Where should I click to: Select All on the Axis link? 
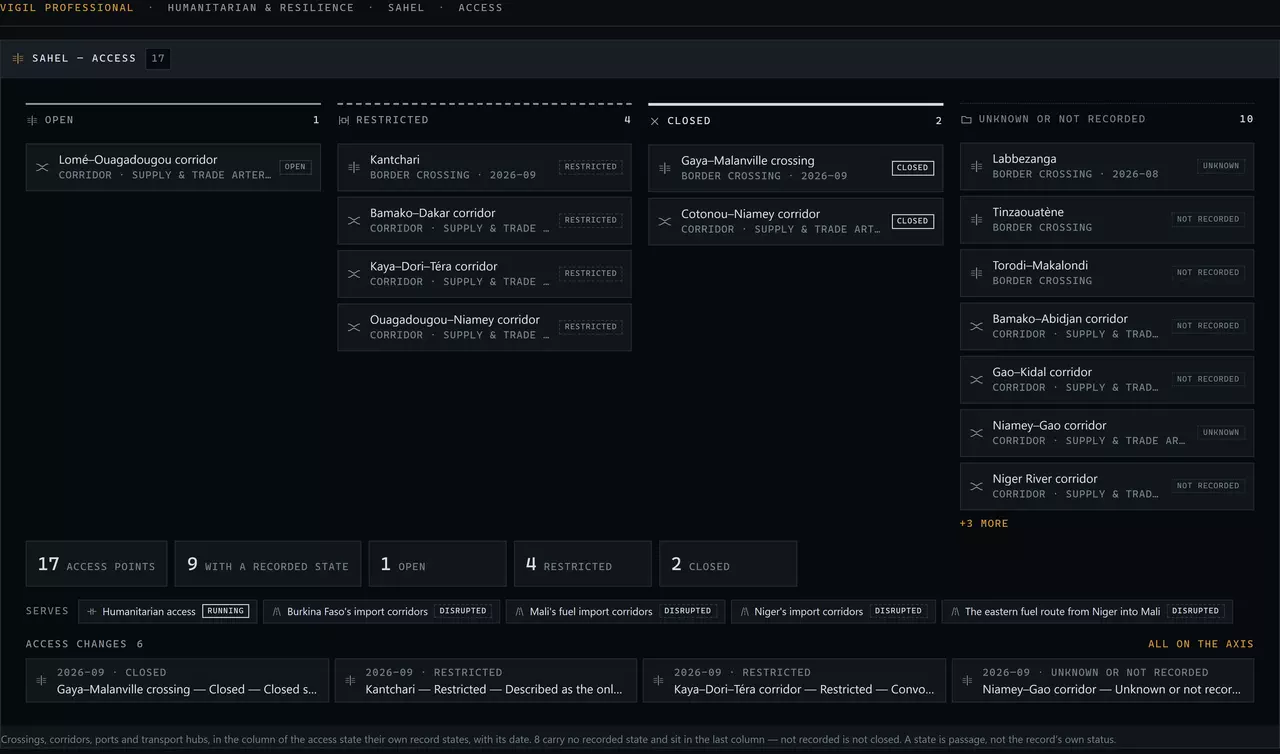click(x=1200, y=644)
